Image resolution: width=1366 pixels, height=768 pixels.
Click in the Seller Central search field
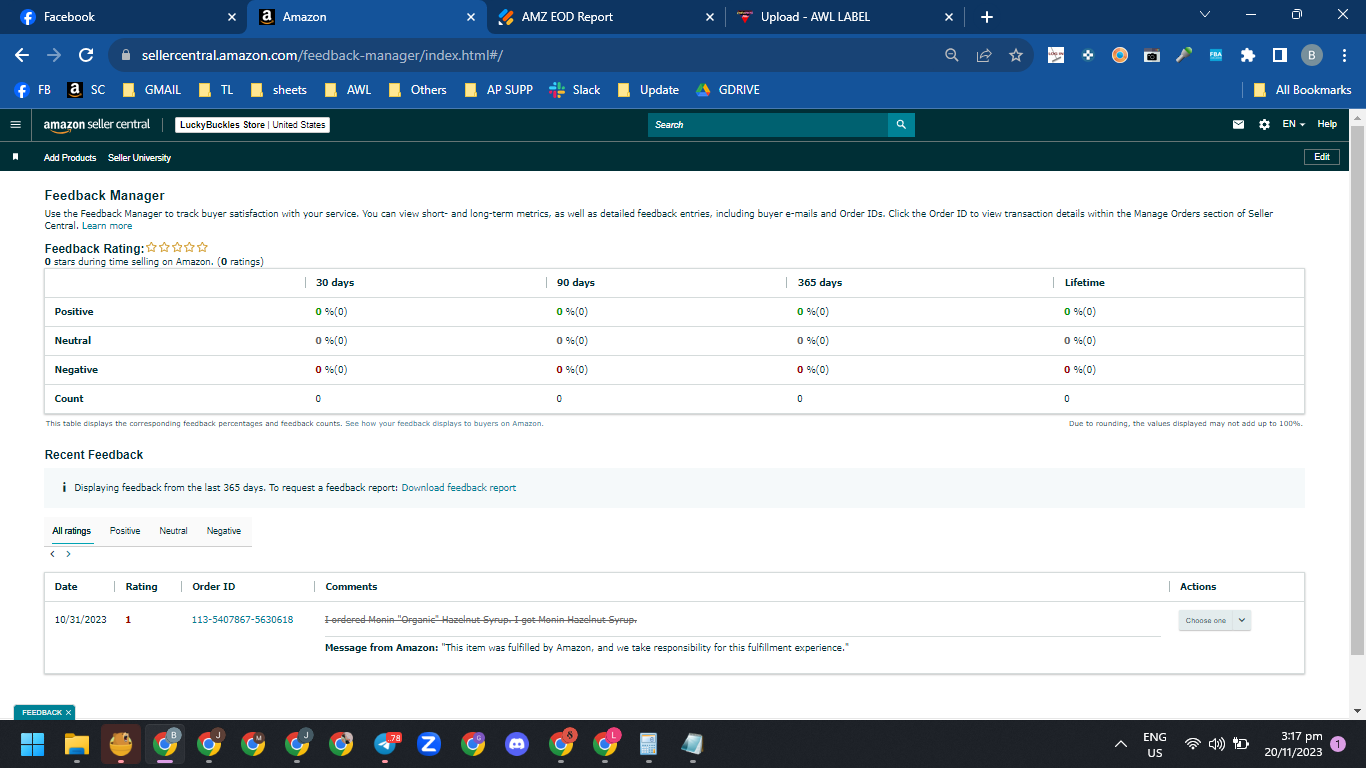pyautogui.click(x=768, y=125)
